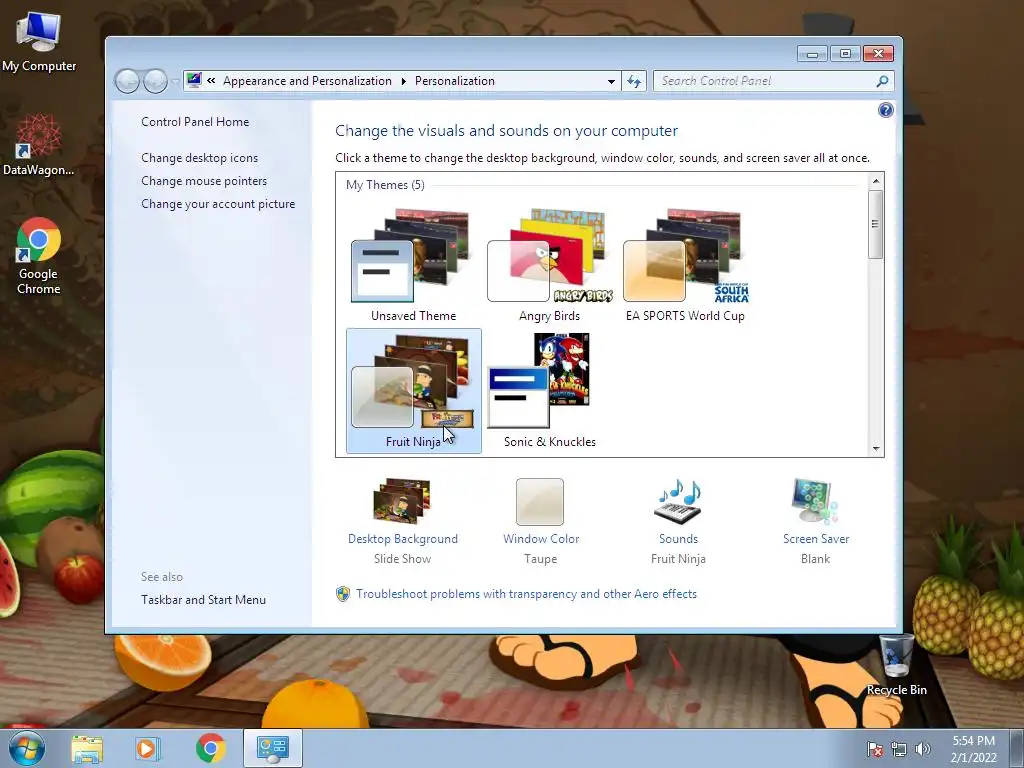Open Windows Media Player from the taskbar
The width and height of the screenshot is (1024, 768).
pyautogui.click(x=148, y=749)
